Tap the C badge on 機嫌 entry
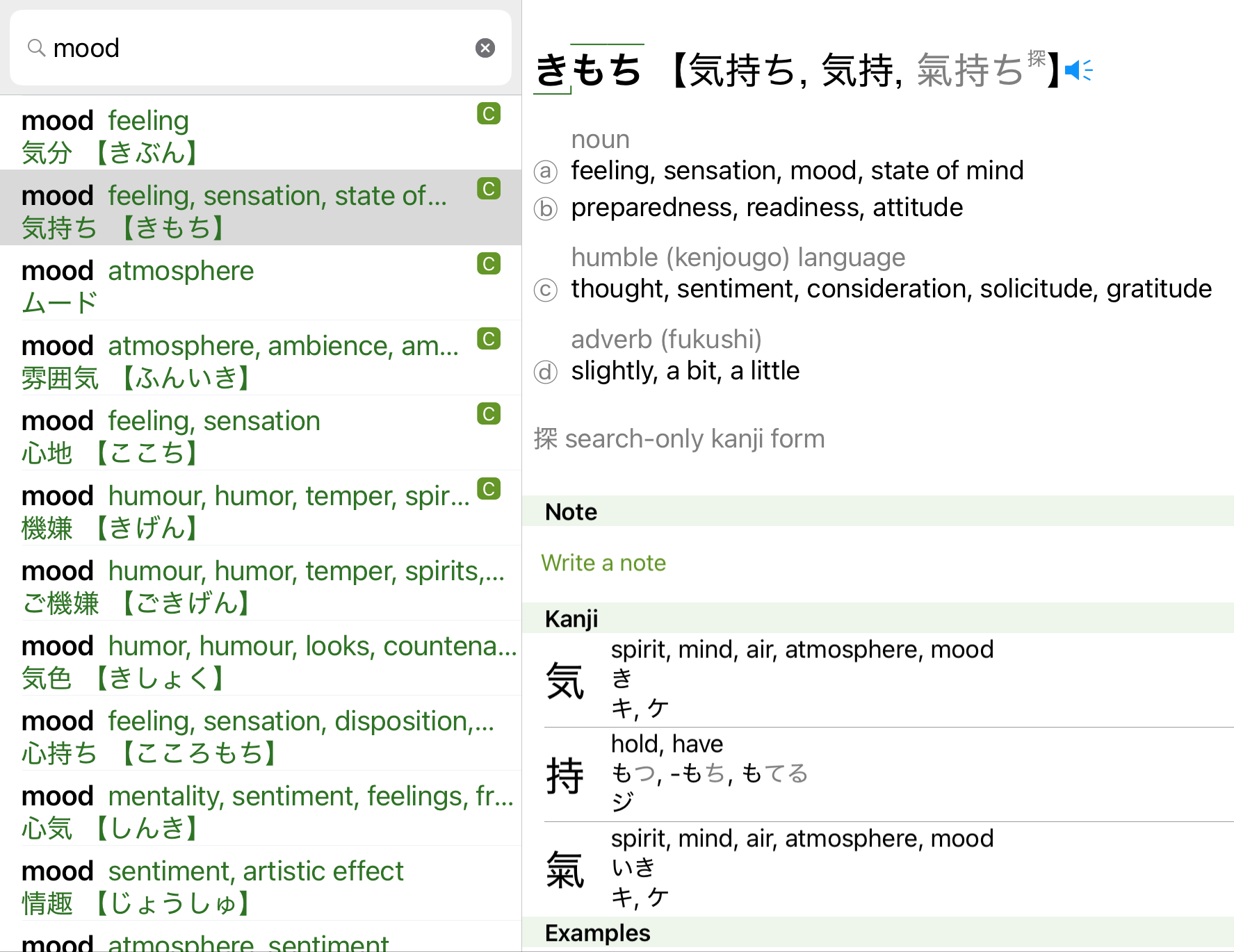 489,489
